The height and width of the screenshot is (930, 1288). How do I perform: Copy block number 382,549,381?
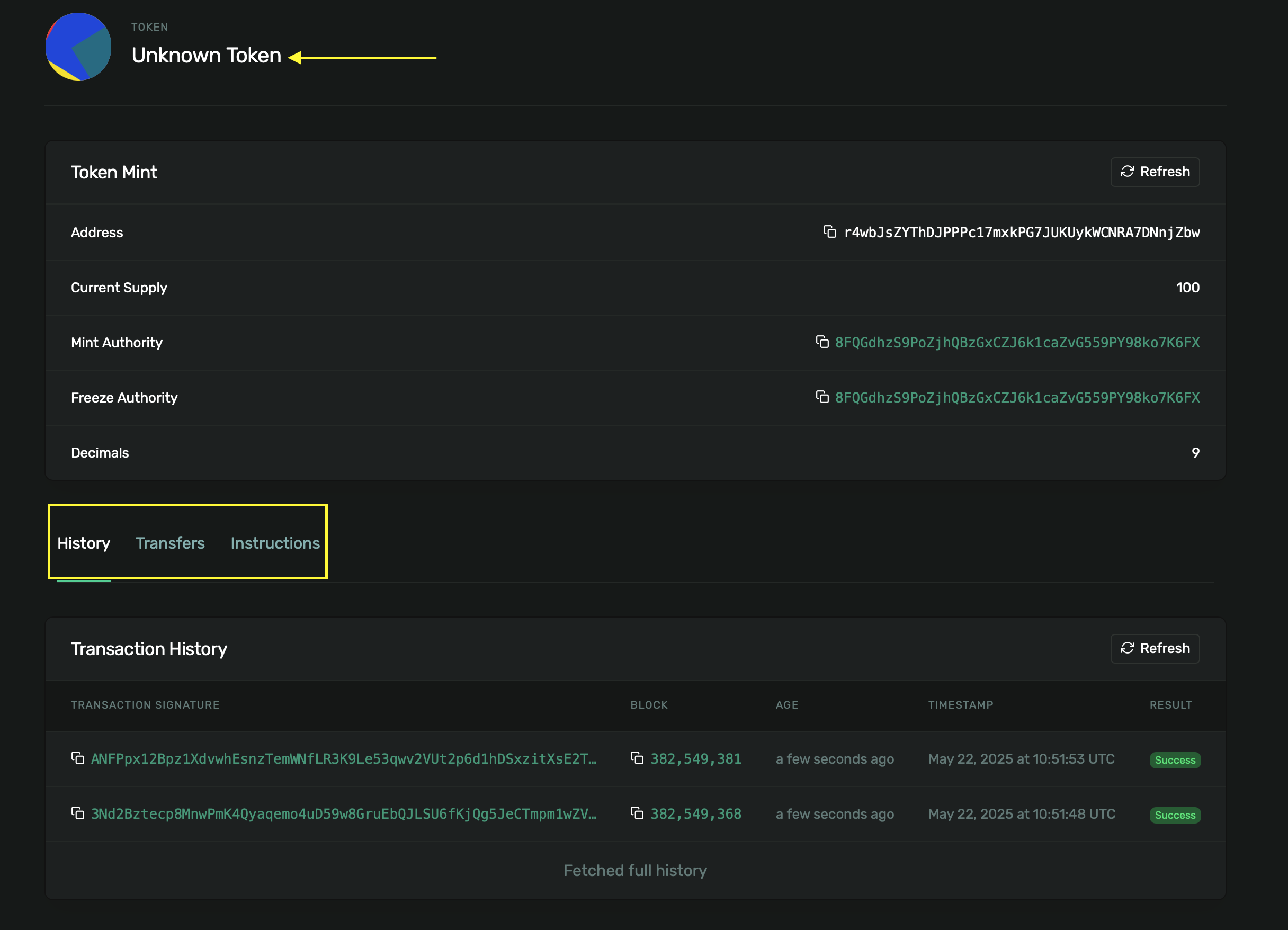[x=638, y=758]
